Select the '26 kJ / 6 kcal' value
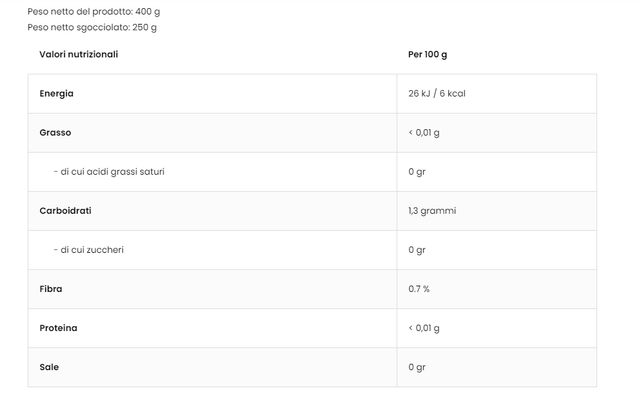This screenshot has height=408, width=640. 437,93
